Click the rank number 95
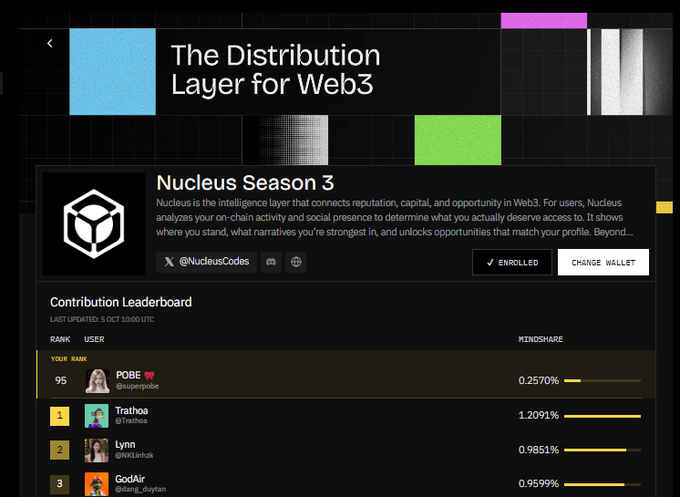The image size is (680, 497). pos(61,381)
